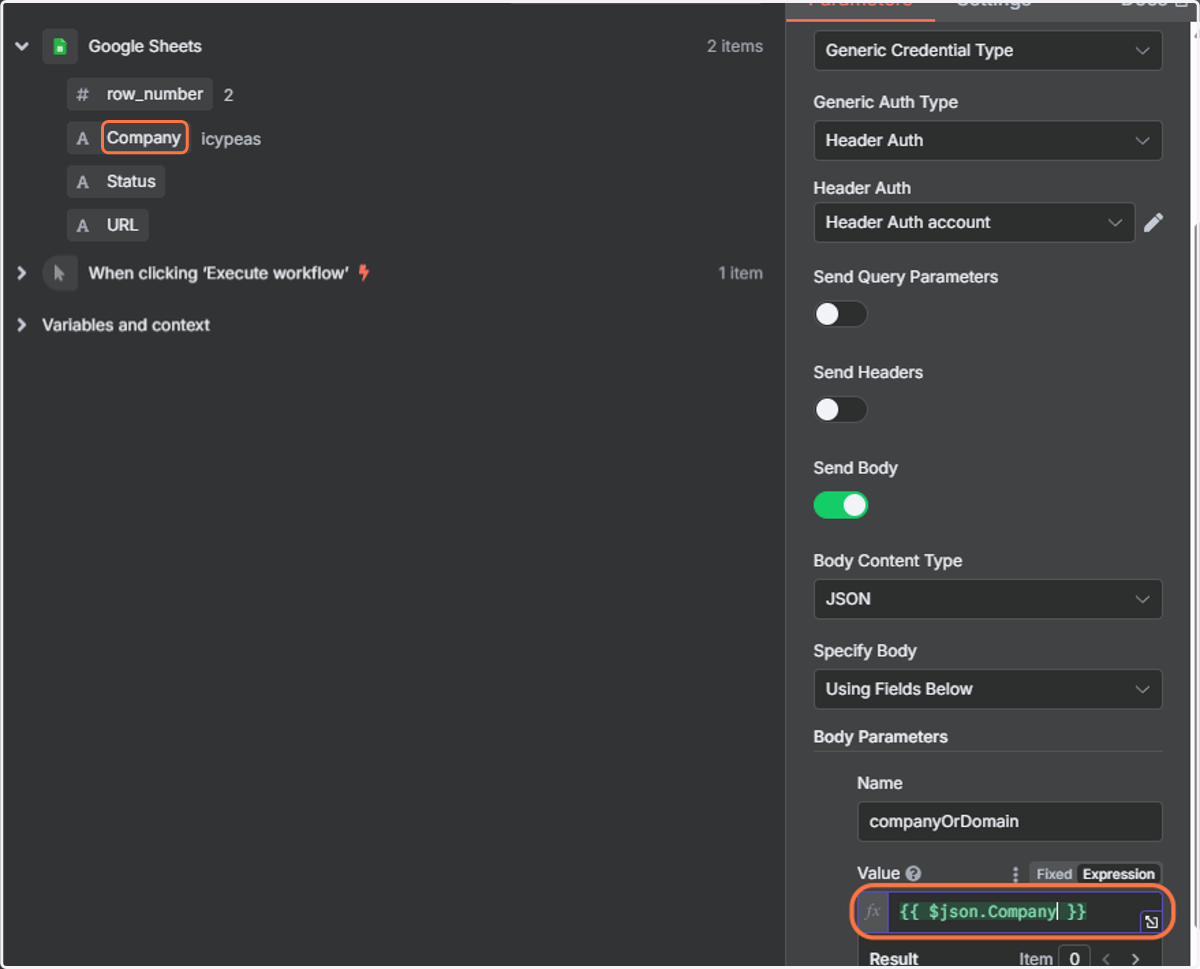
Task: Click the companyOrDomain Name input field
Action: click(x=1010, y=822)
